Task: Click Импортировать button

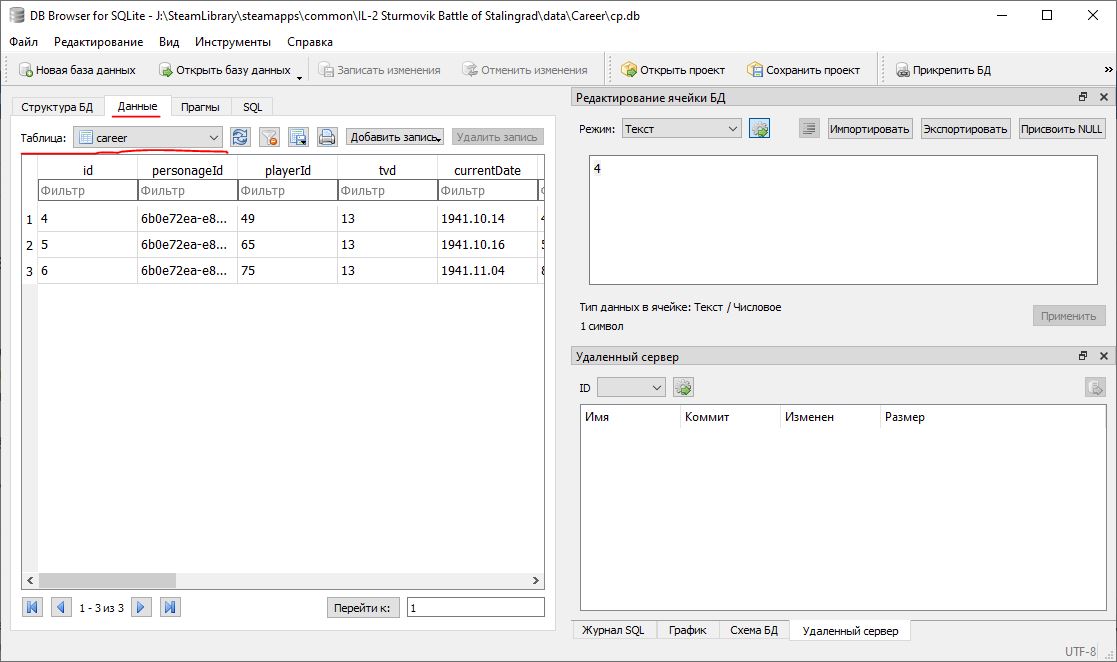Action: pyautogui.click(x=870, y=129)
